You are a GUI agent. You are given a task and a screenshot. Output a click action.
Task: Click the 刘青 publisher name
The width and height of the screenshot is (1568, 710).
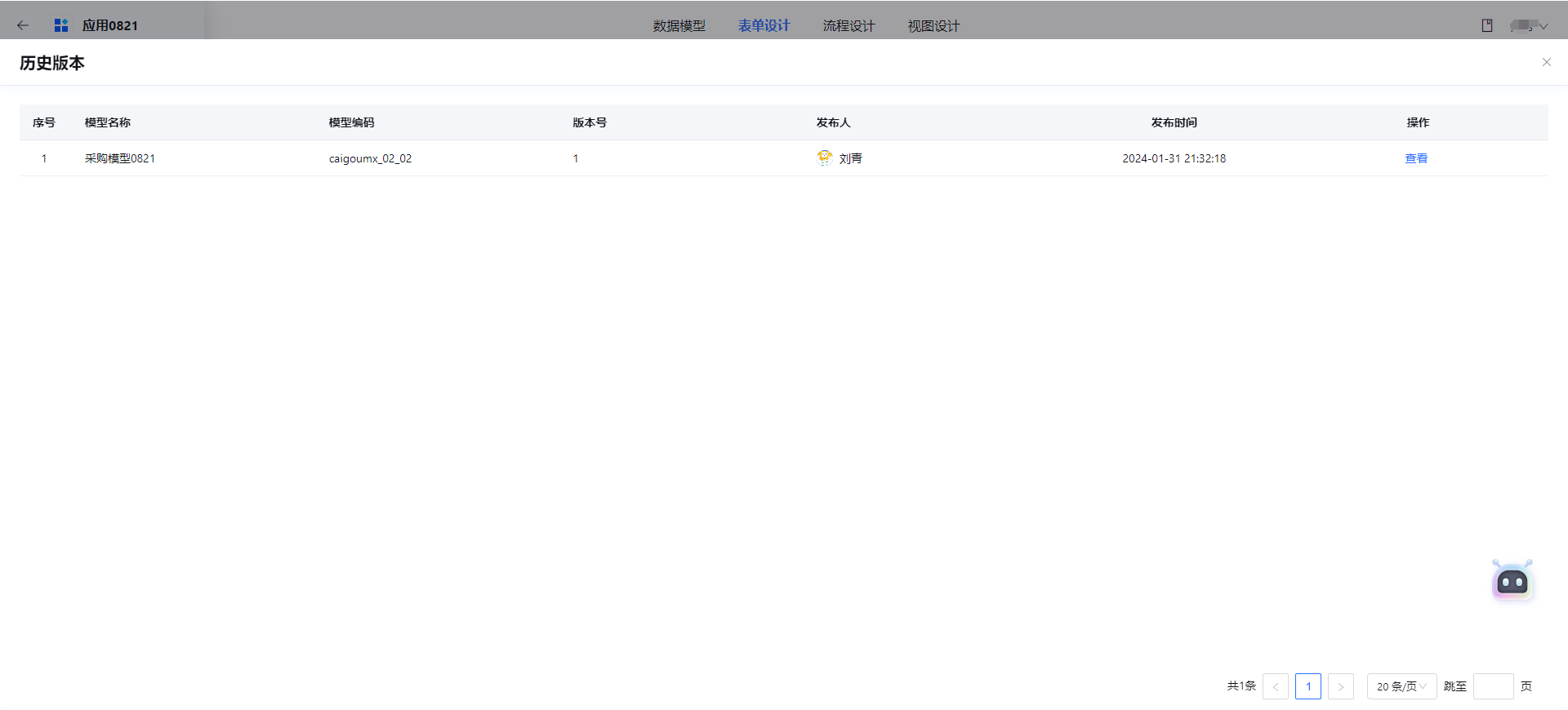tap(850, 158)
